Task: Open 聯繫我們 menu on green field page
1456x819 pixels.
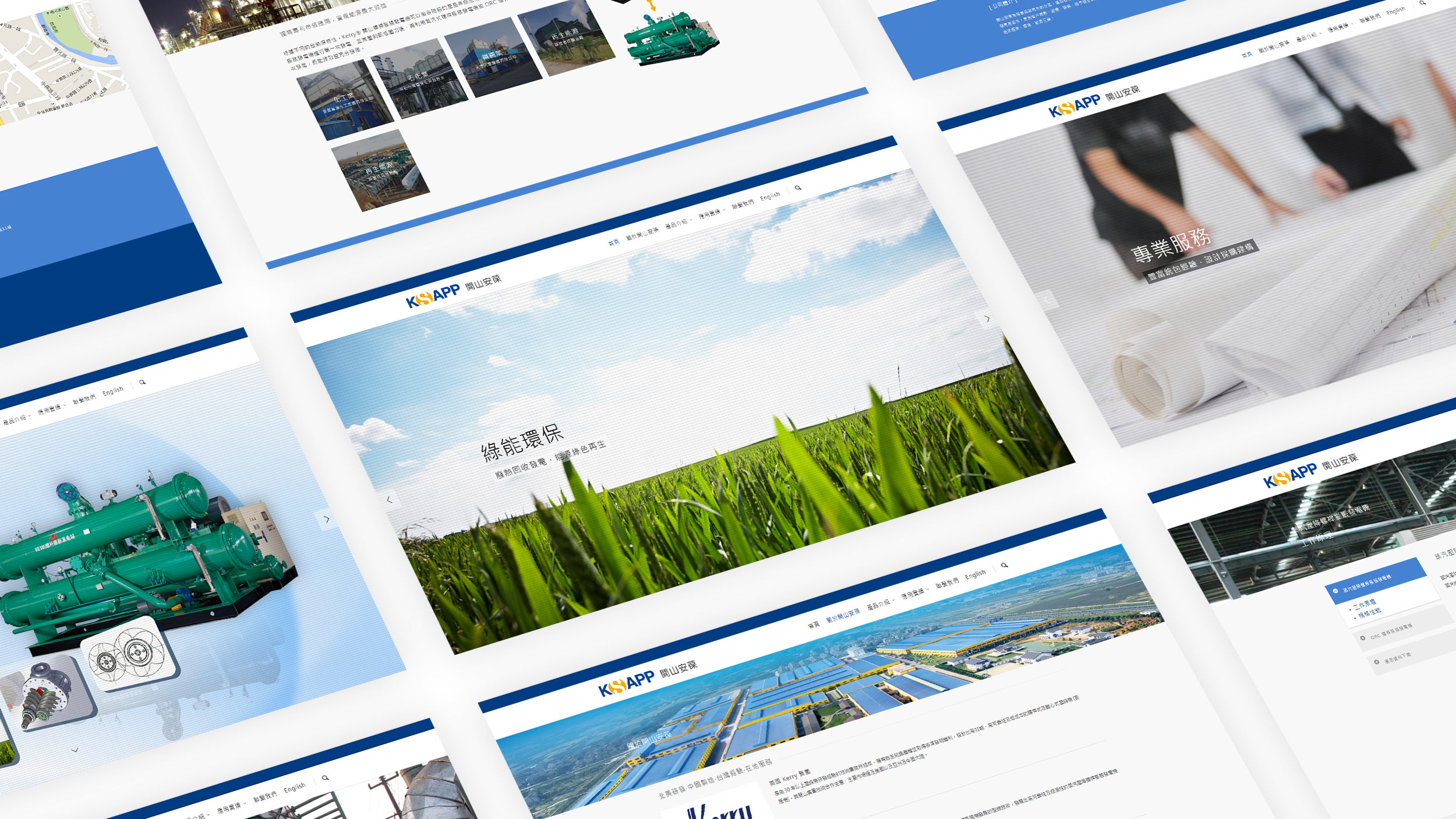Action: pyautogui.click(x=743, y=204)
